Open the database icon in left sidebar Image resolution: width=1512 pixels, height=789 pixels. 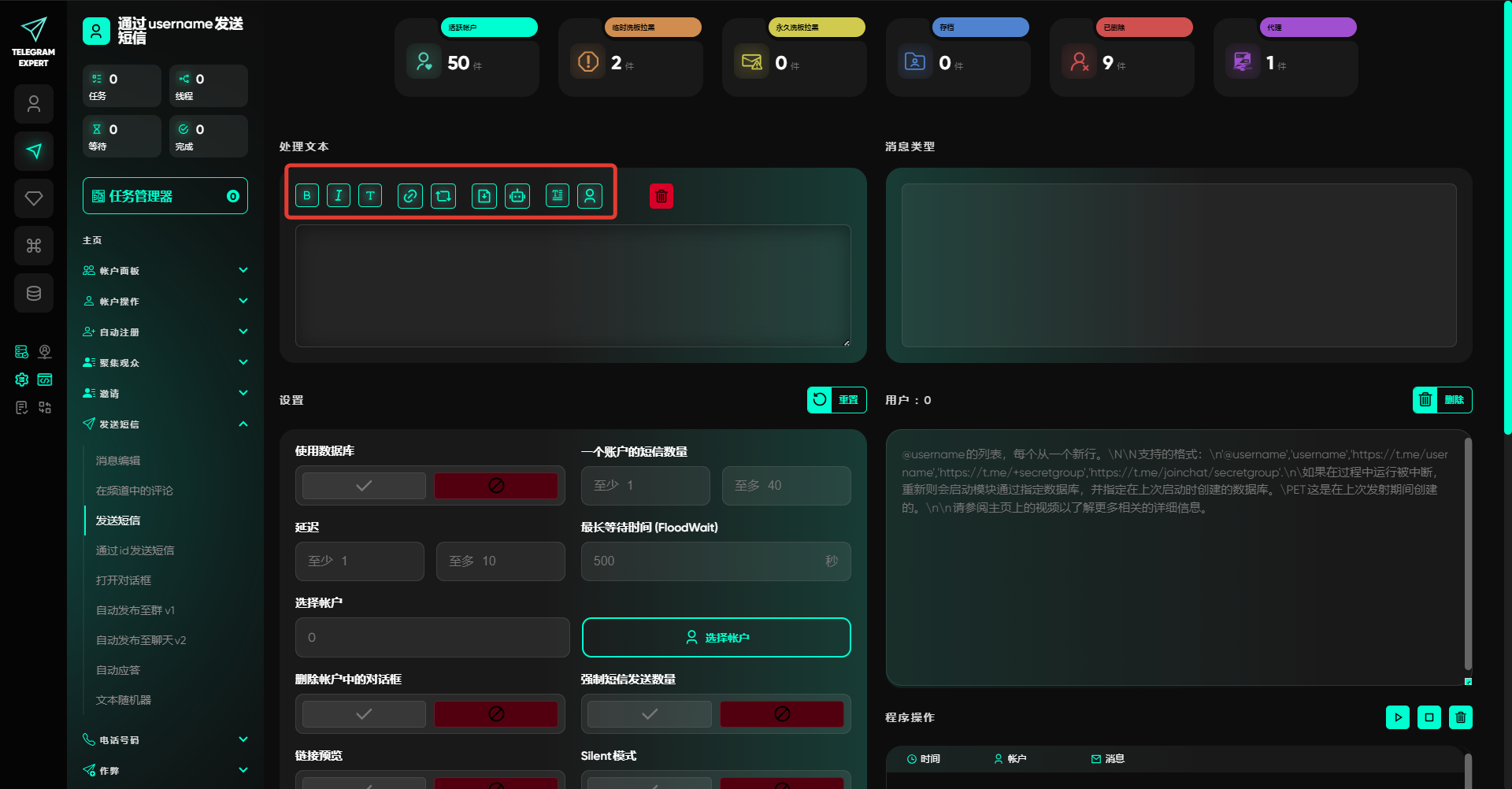(x=34, y=294)
